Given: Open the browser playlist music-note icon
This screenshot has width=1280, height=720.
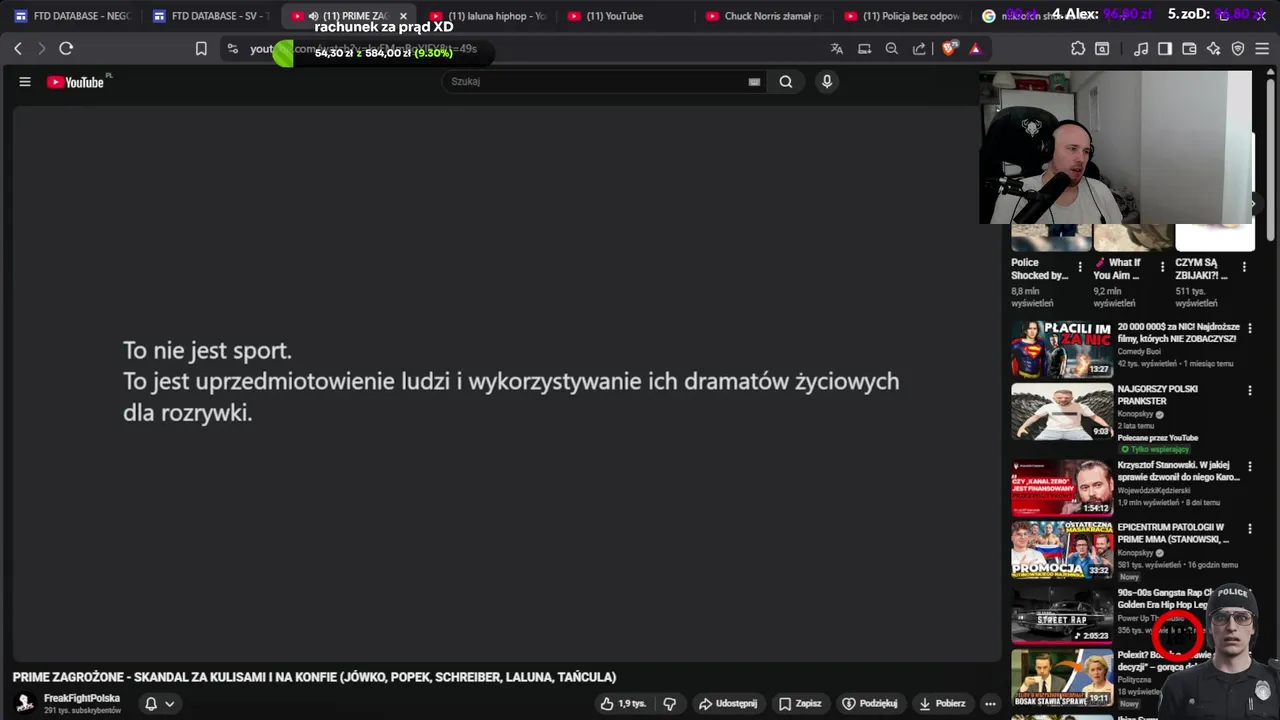Looking at the screenshot, I should point(1141,48).
